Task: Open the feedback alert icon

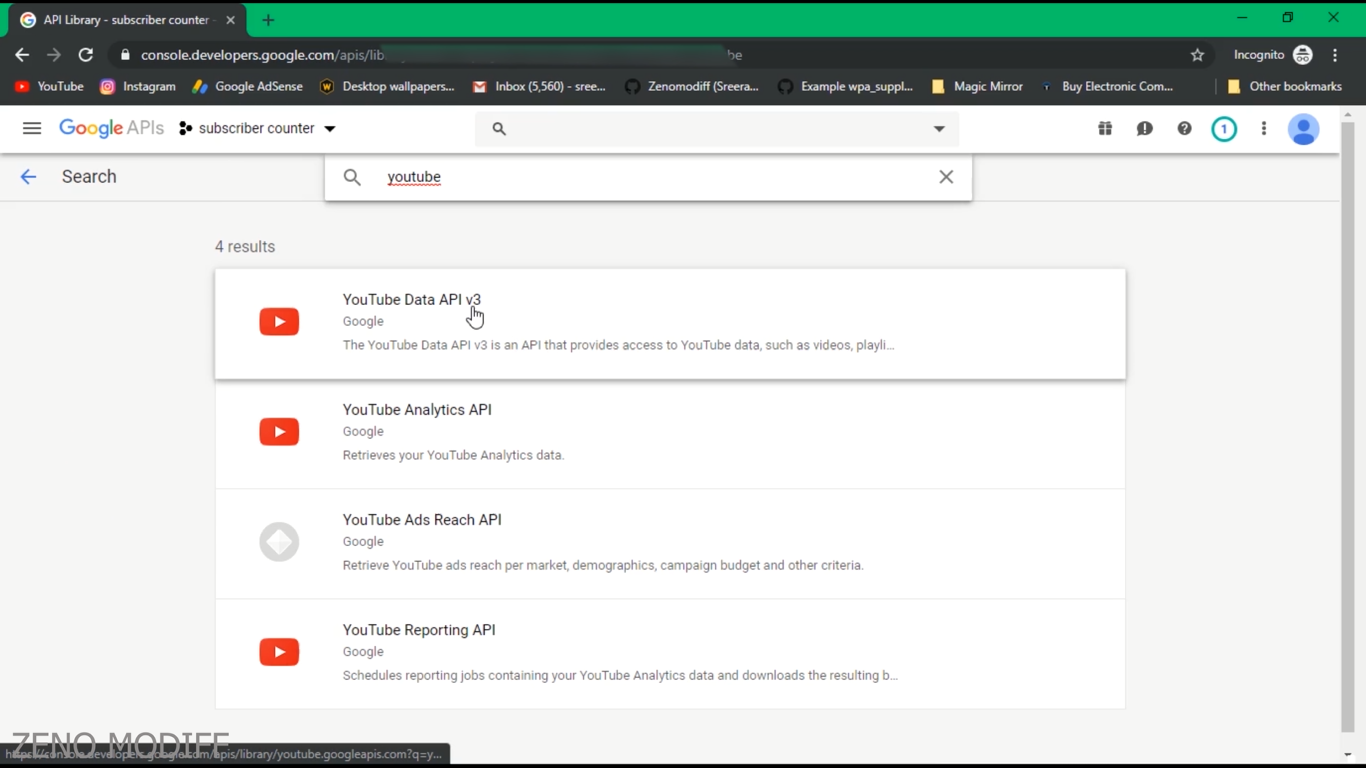Action: tap(1145, 128)
